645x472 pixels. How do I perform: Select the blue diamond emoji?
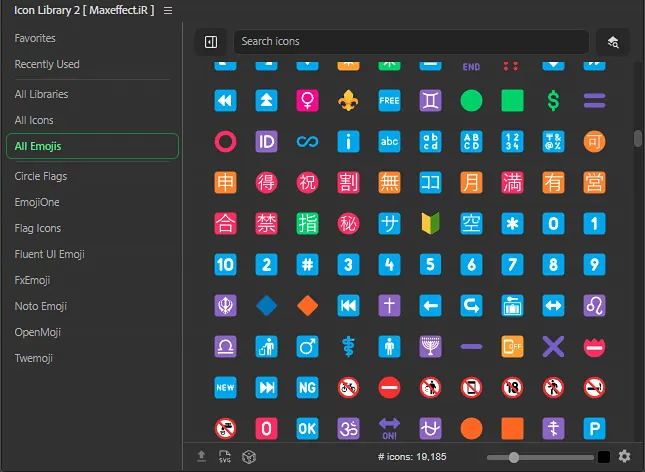(x=267, y=305)
